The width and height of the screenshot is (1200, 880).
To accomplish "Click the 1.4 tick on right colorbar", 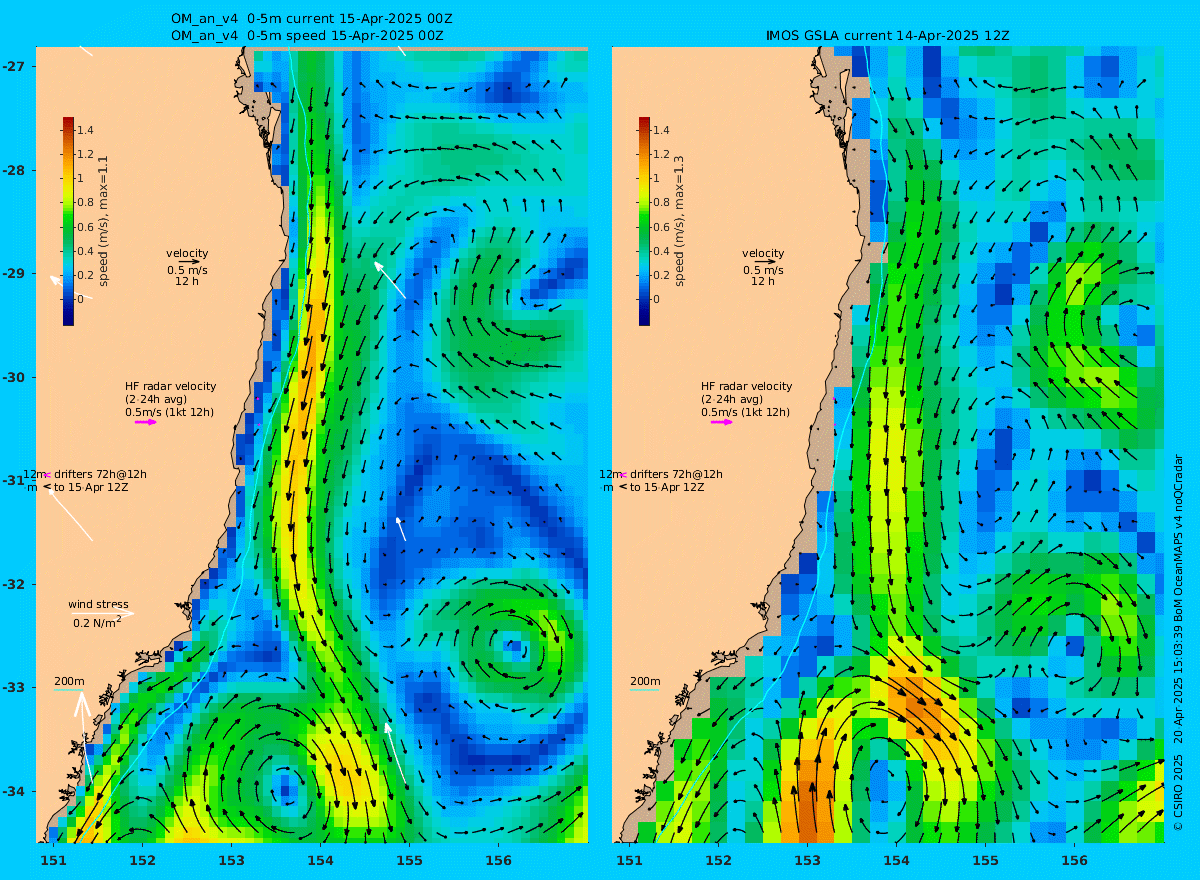I will (661, 130).
